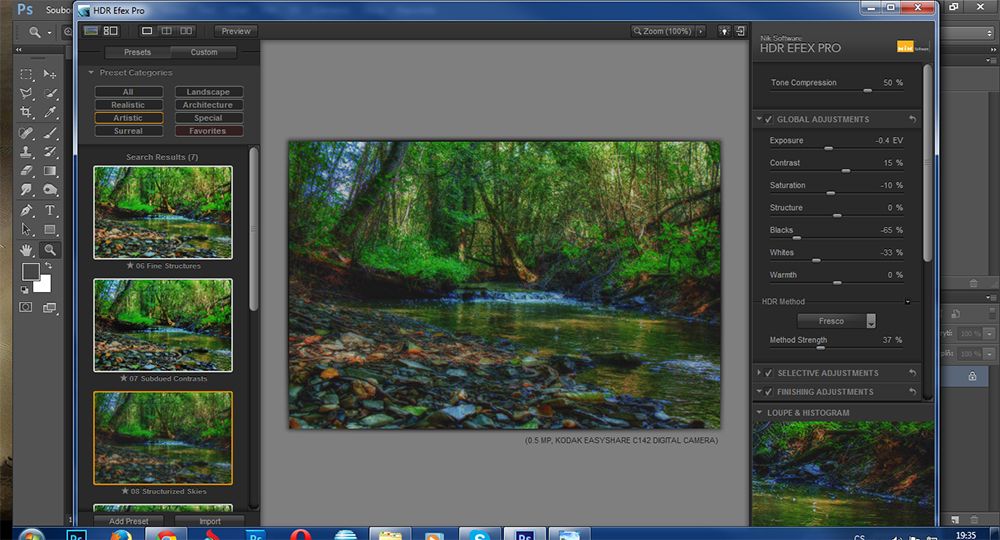Reset Global Adjustments with the undo arrow
This screenshot has height=540, width=1000.
pyautogui.click(x=912, y=119)
